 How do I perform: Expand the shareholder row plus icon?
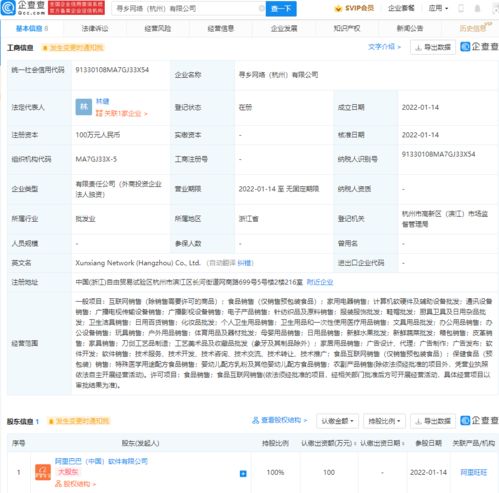(243, 474)
